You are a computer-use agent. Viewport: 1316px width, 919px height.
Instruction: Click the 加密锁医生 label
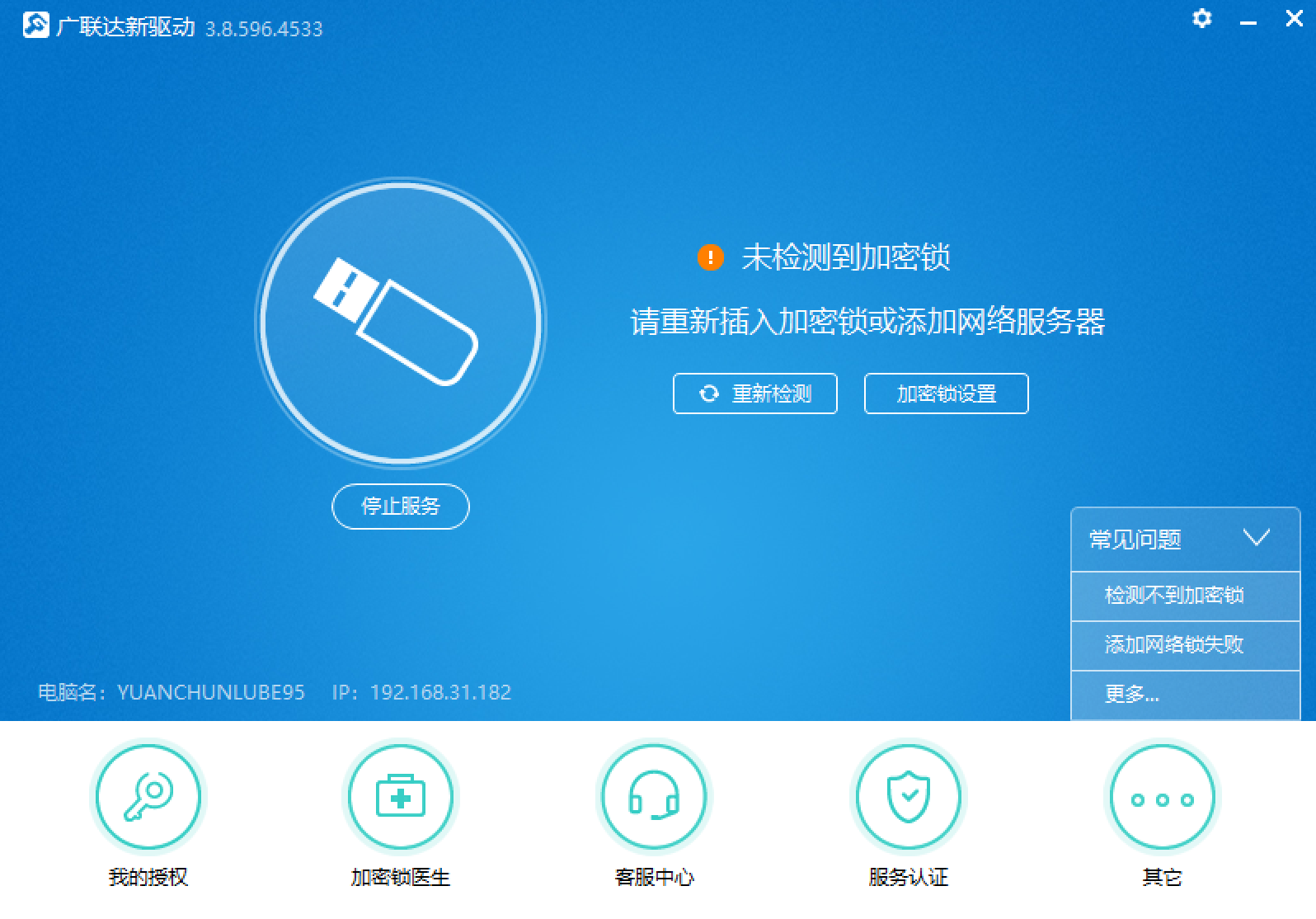(x=401, y=877)
